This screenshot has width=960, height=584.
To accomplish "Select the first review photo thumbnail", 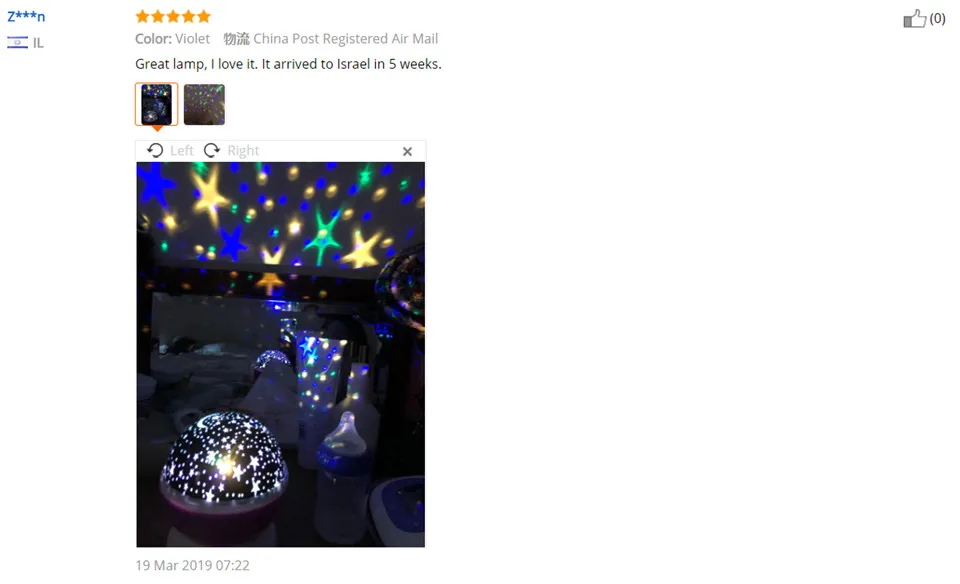I will (157, 104).
